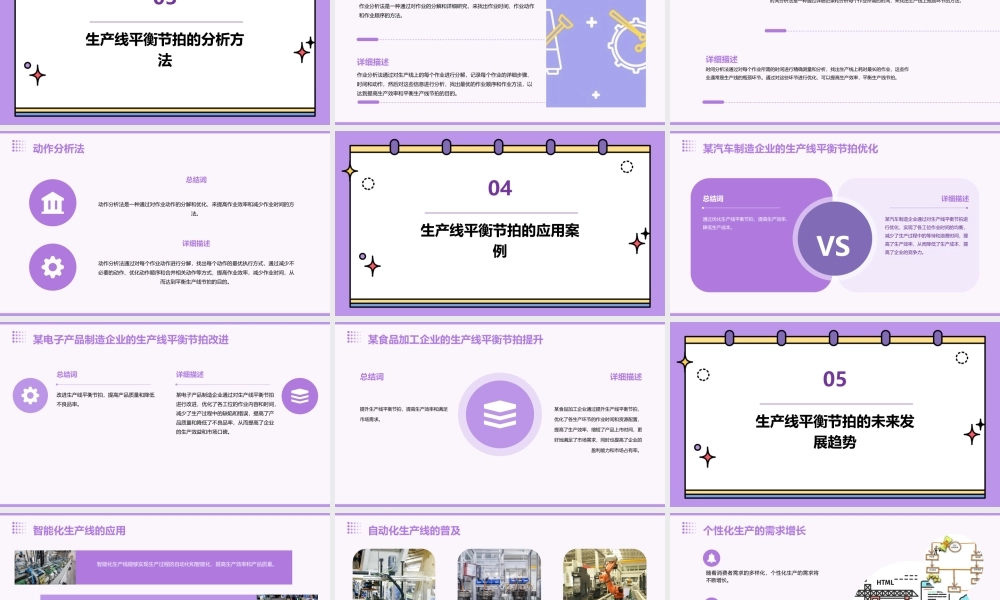
Task: Click the 某食品加工企业的生产线平衡节拍提升 title
Action: tap(455, 340)
